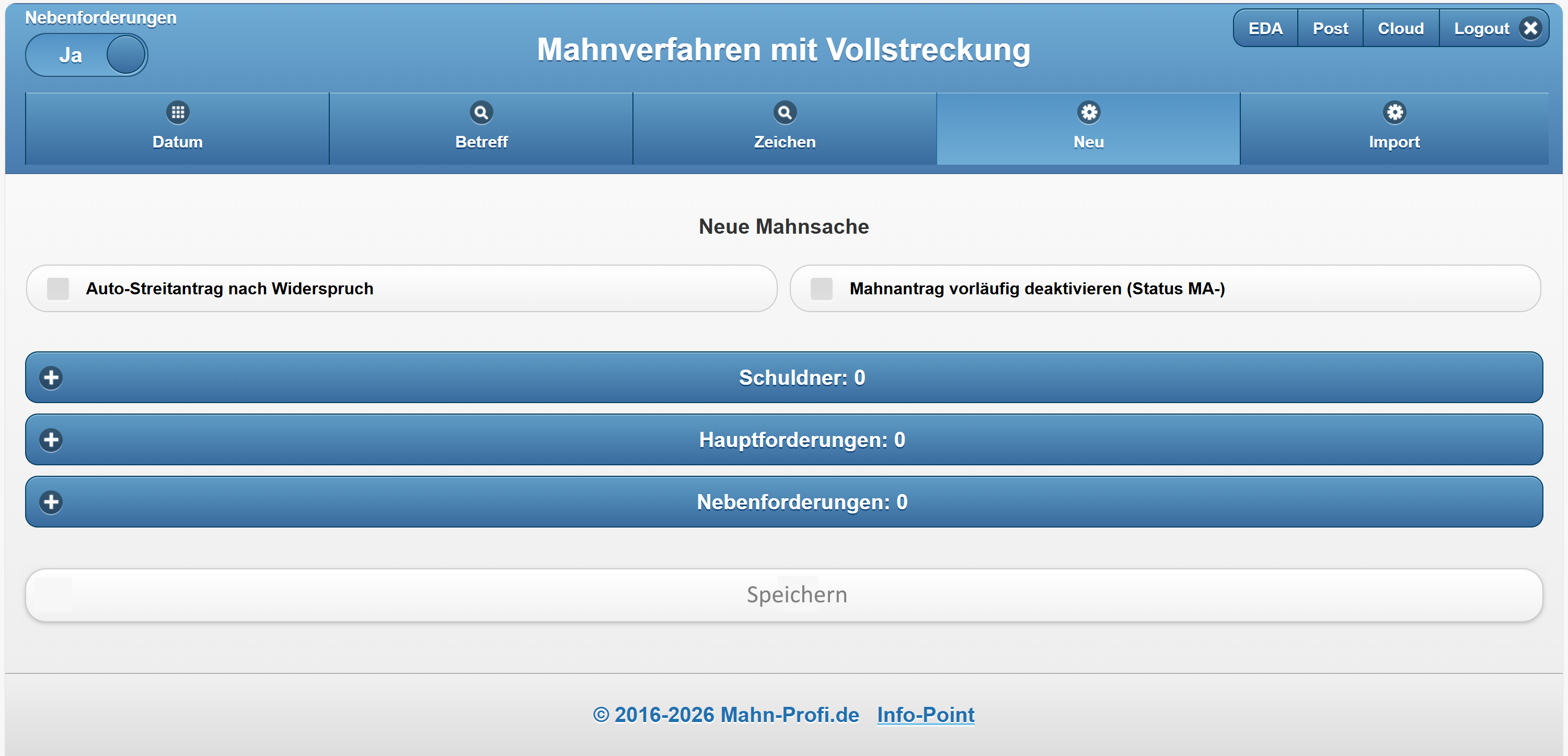This screenshot has height=756, width=1568.
Task: Expand the Schuldner: 0 section
Action: (801, 377)
